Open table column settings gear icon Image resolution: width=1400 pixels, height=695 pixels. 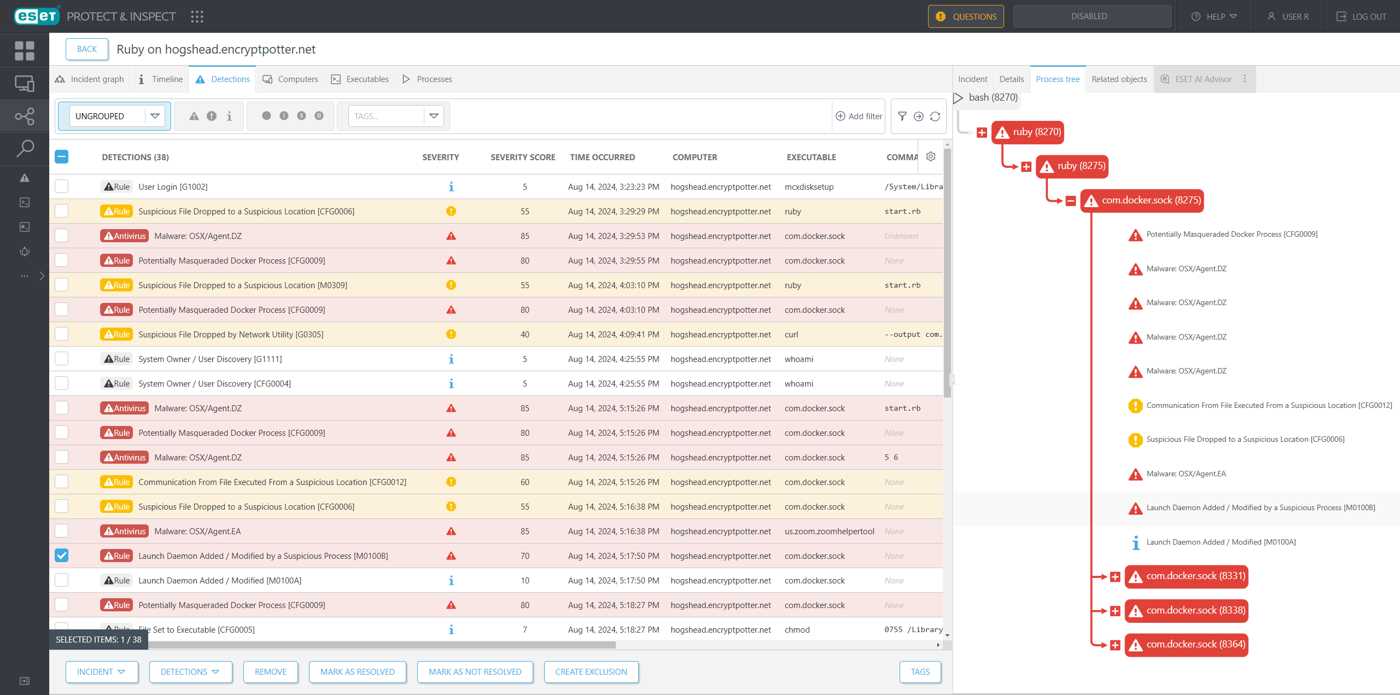930,157
